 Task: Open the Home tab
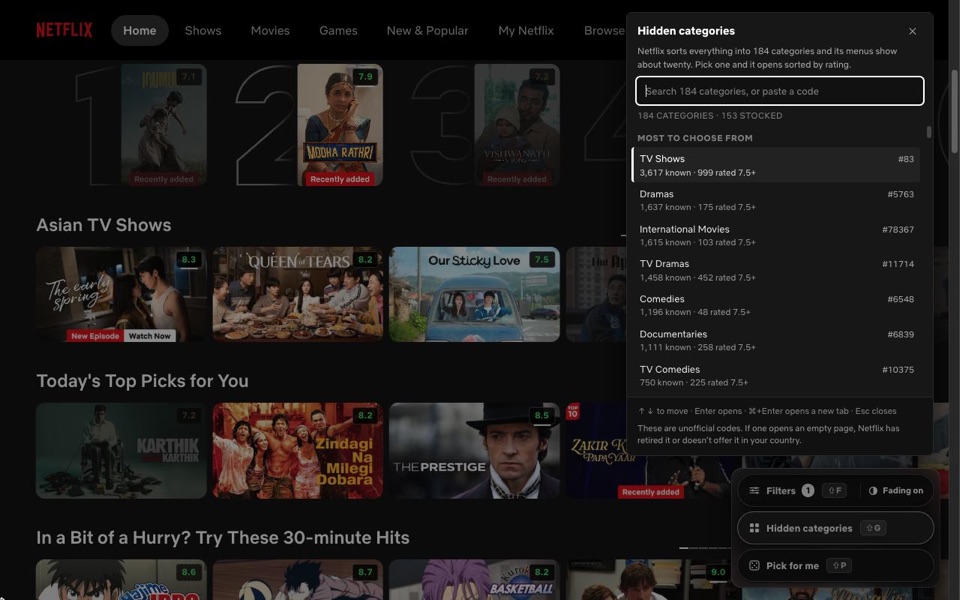tap(140, 31)
